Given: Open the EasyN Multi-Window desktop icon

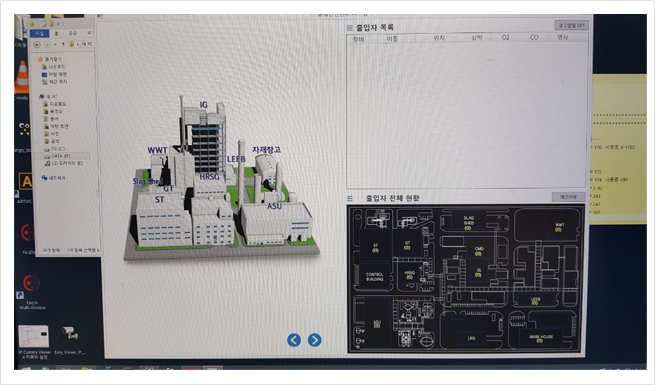Looking at the screenshot, I should click(x=32, y=291).
